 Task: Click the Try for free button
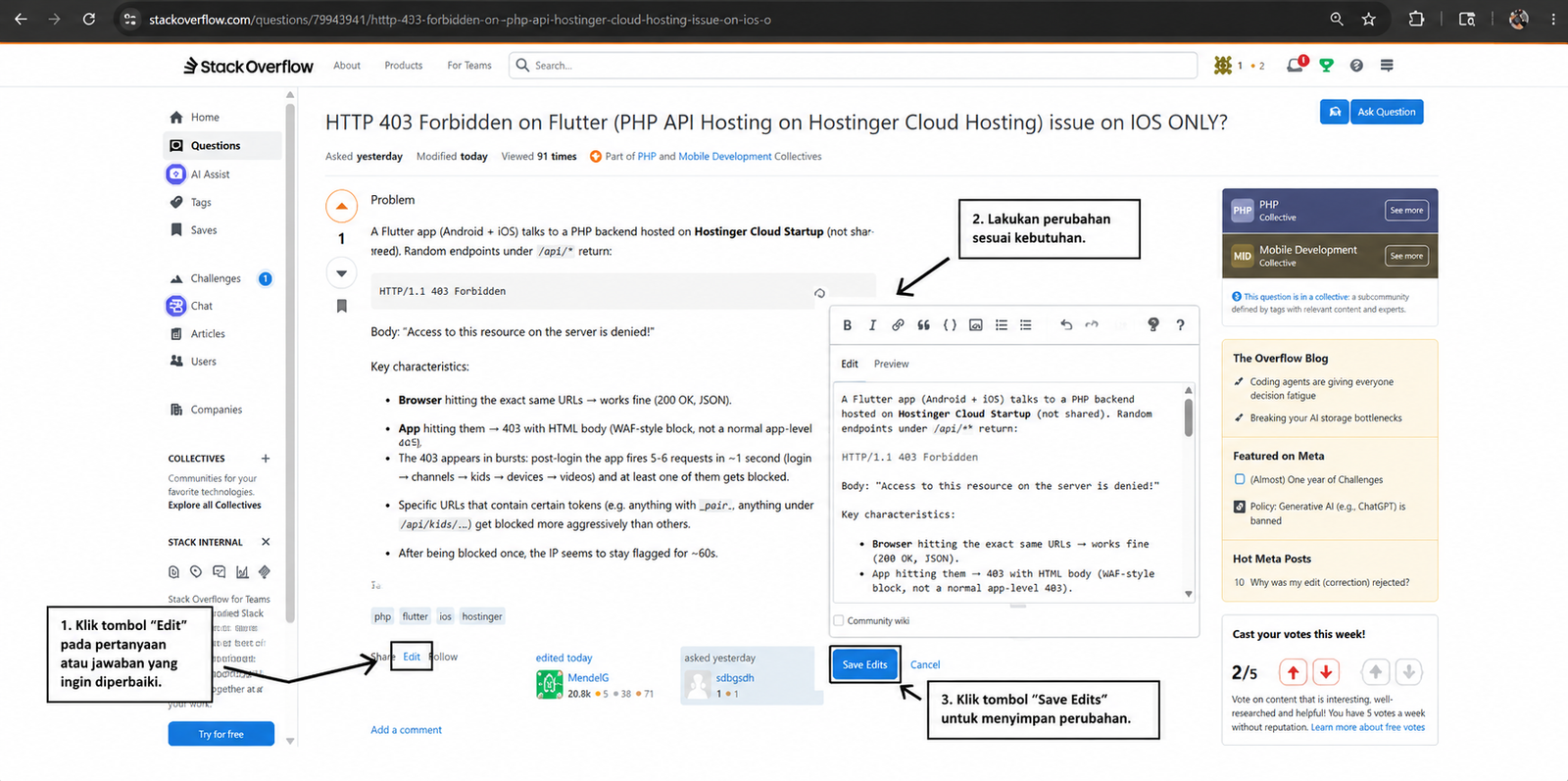(221, 734)
